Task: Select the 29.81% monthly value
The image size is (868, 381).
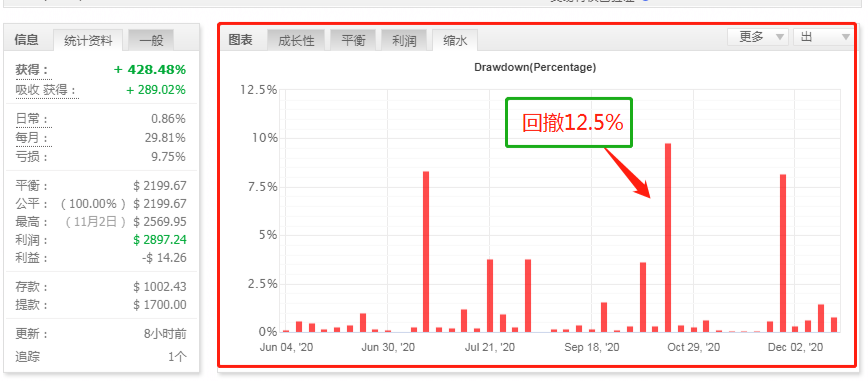Action: pos(165,138)
